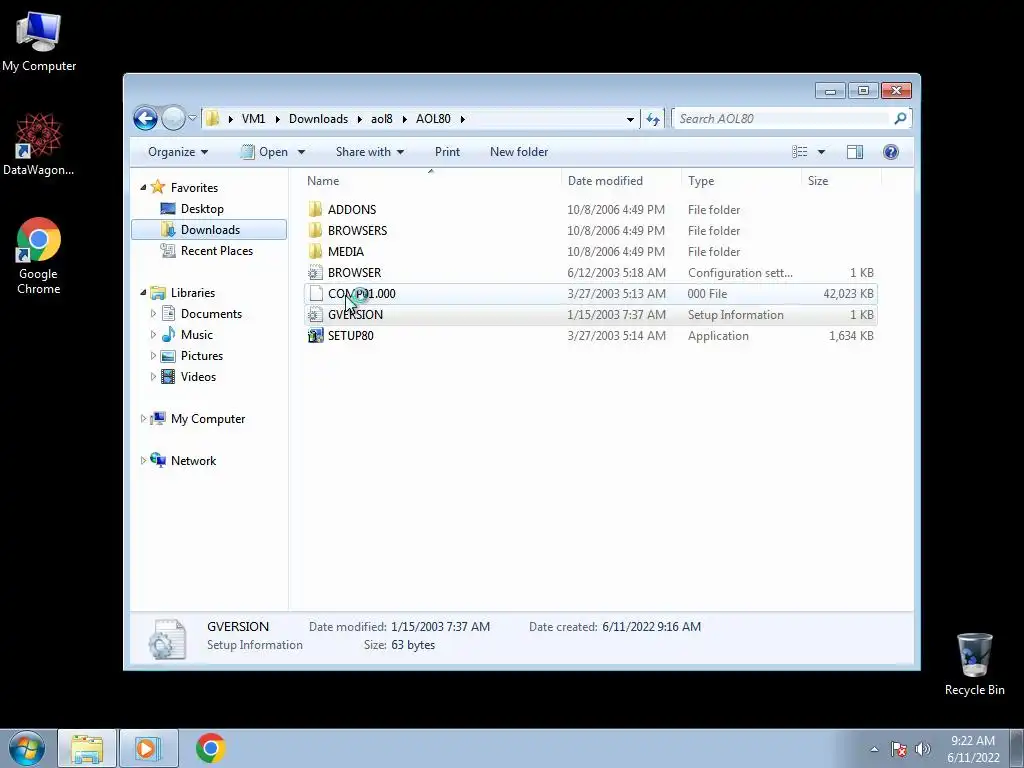The image size is (1024, 768).
Task: Click VM1 in the address breadcrumb
Action: point(253,118)
